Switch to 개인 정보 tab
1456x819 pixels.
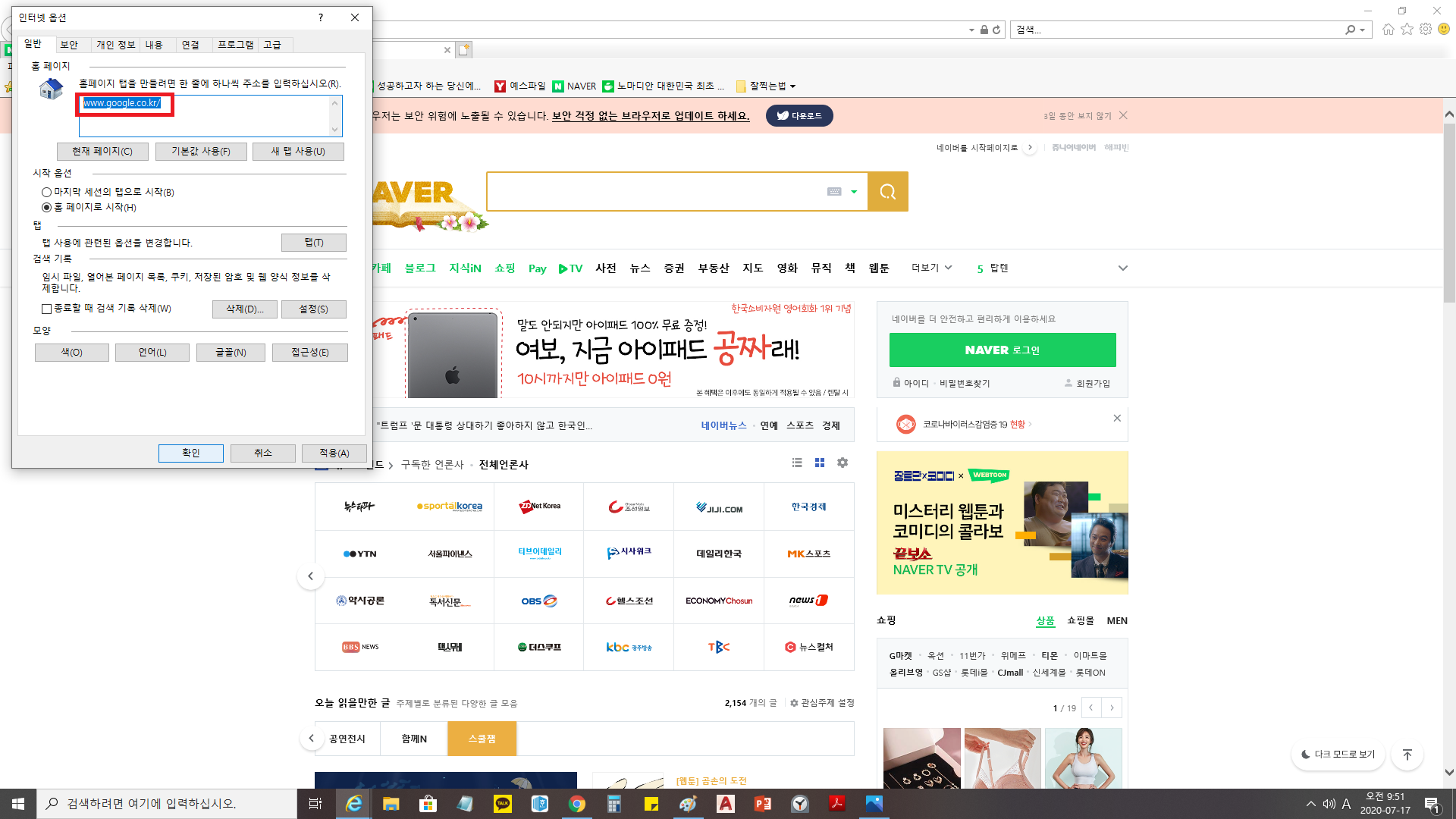click(x=116, y=45)
